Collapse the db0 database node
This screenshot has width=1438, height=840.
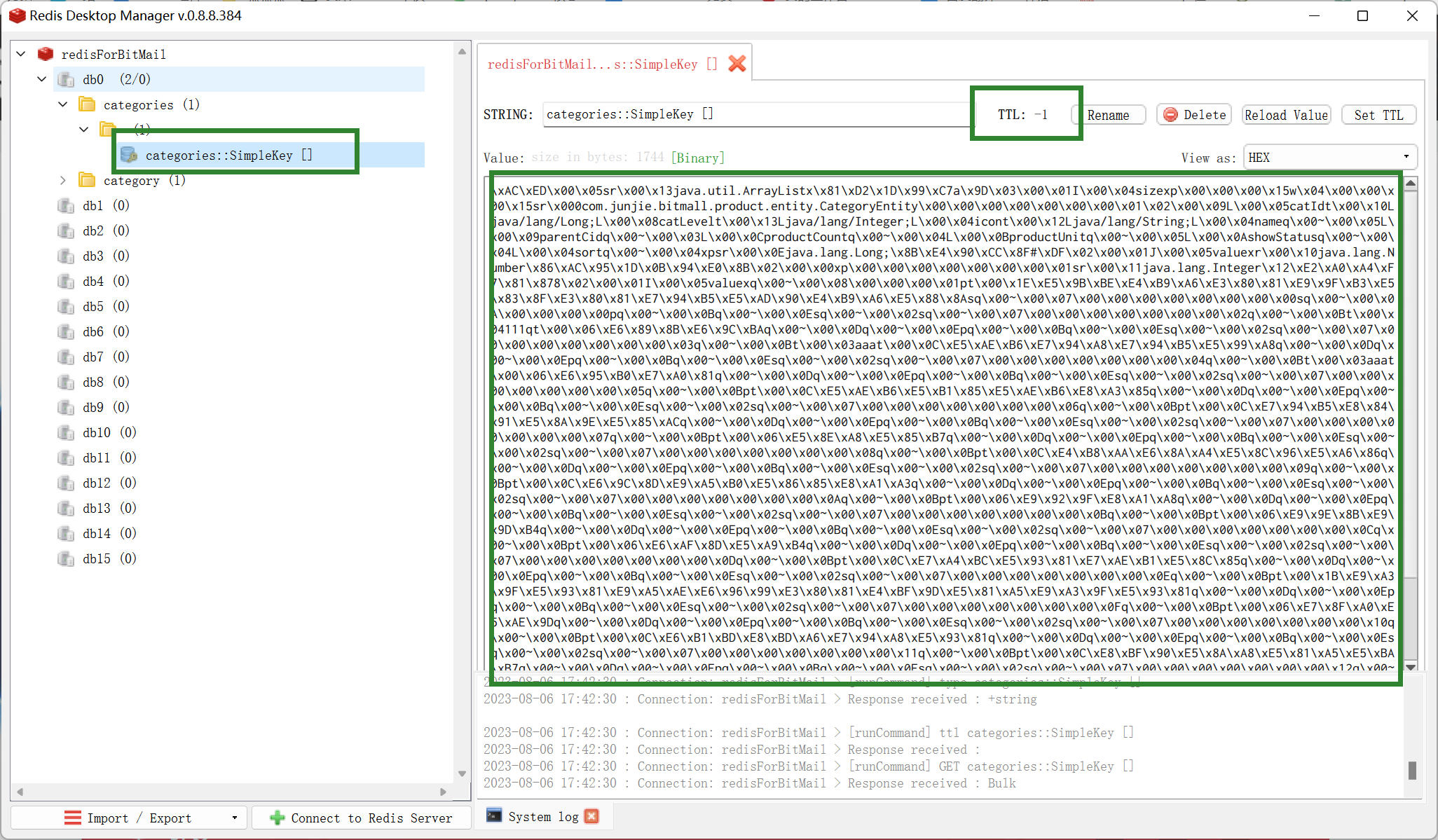click(x=42, y=79)
